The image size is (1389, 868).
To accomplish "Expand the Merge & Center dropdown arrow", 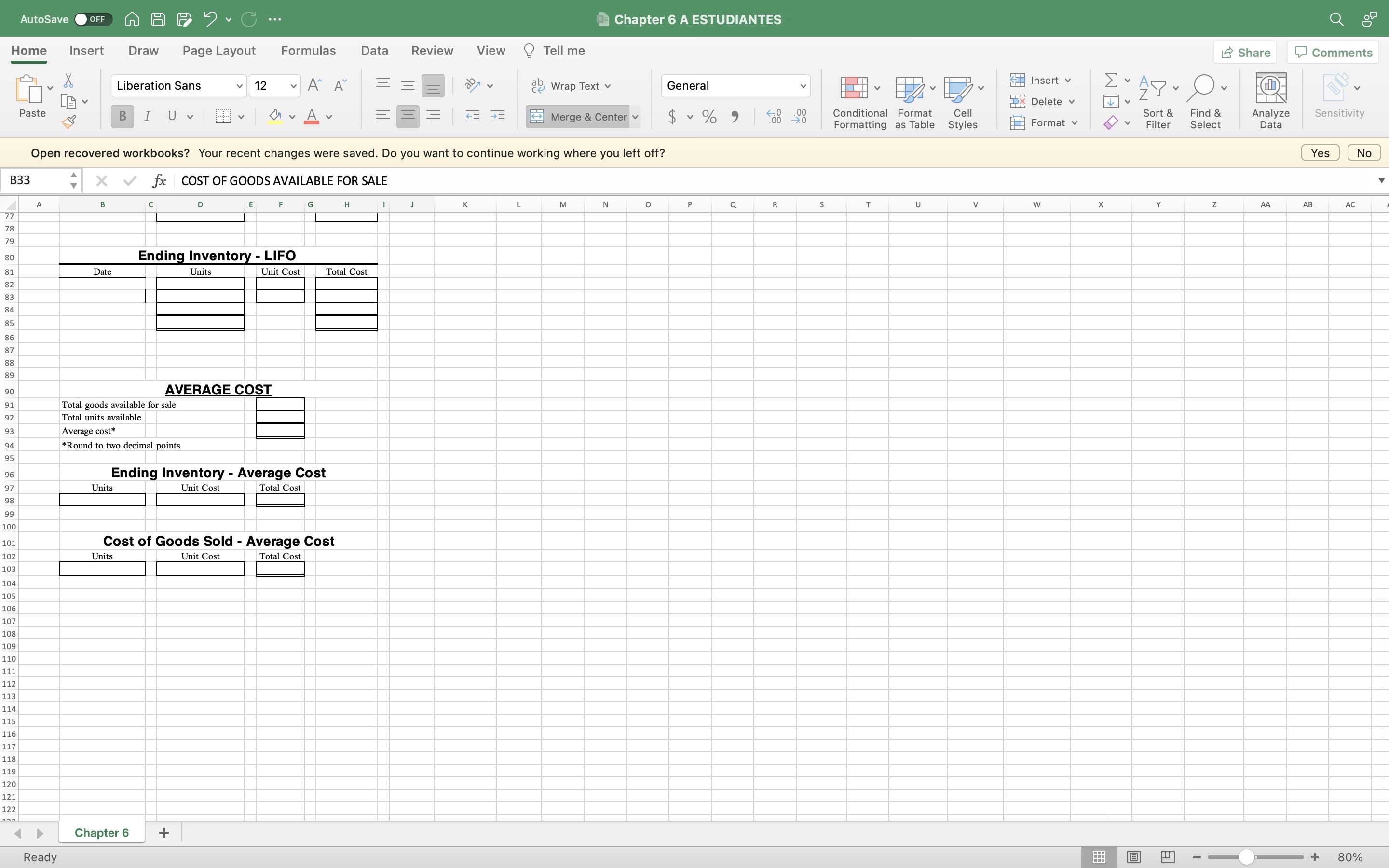I will coord(635,117).
